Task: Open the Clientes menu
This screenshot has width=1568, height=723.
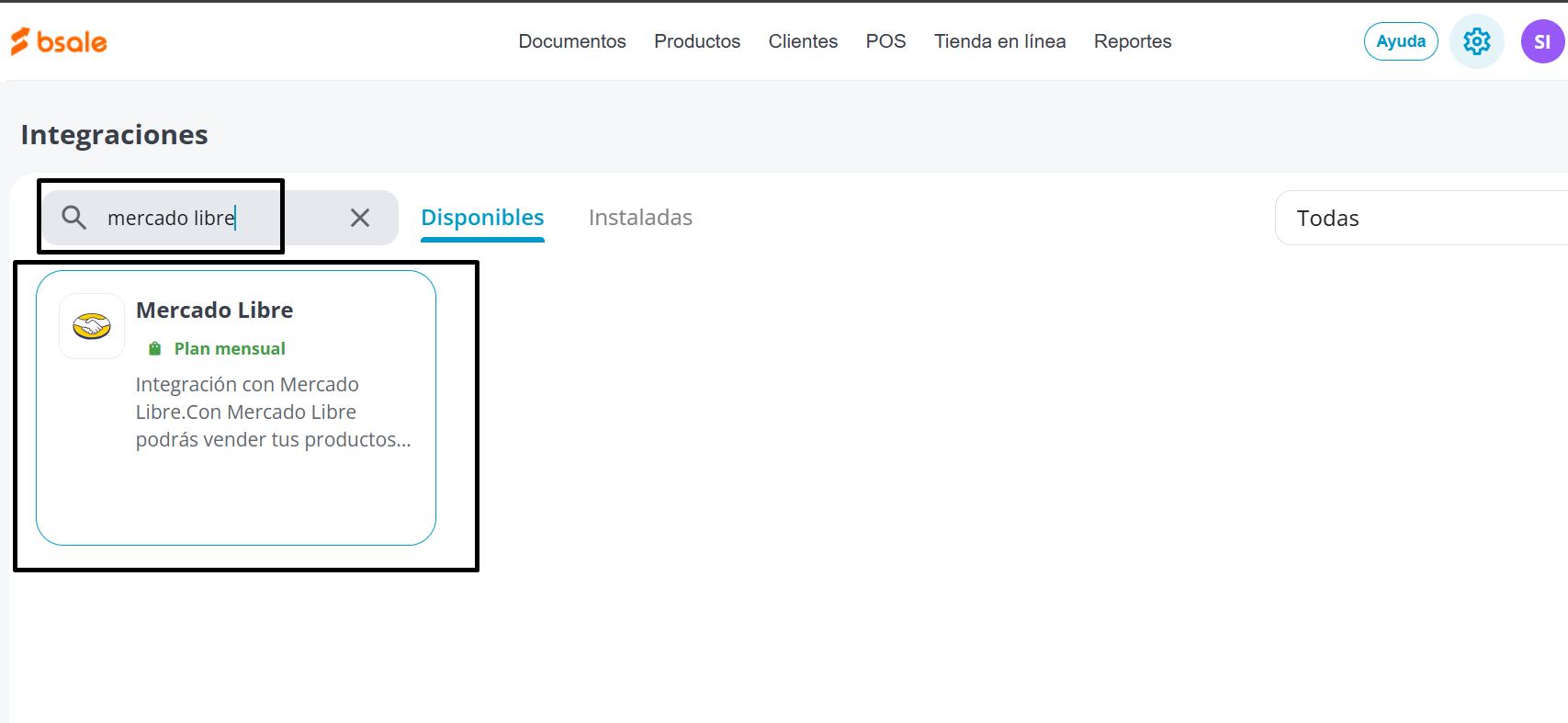Action: point(803,41)
